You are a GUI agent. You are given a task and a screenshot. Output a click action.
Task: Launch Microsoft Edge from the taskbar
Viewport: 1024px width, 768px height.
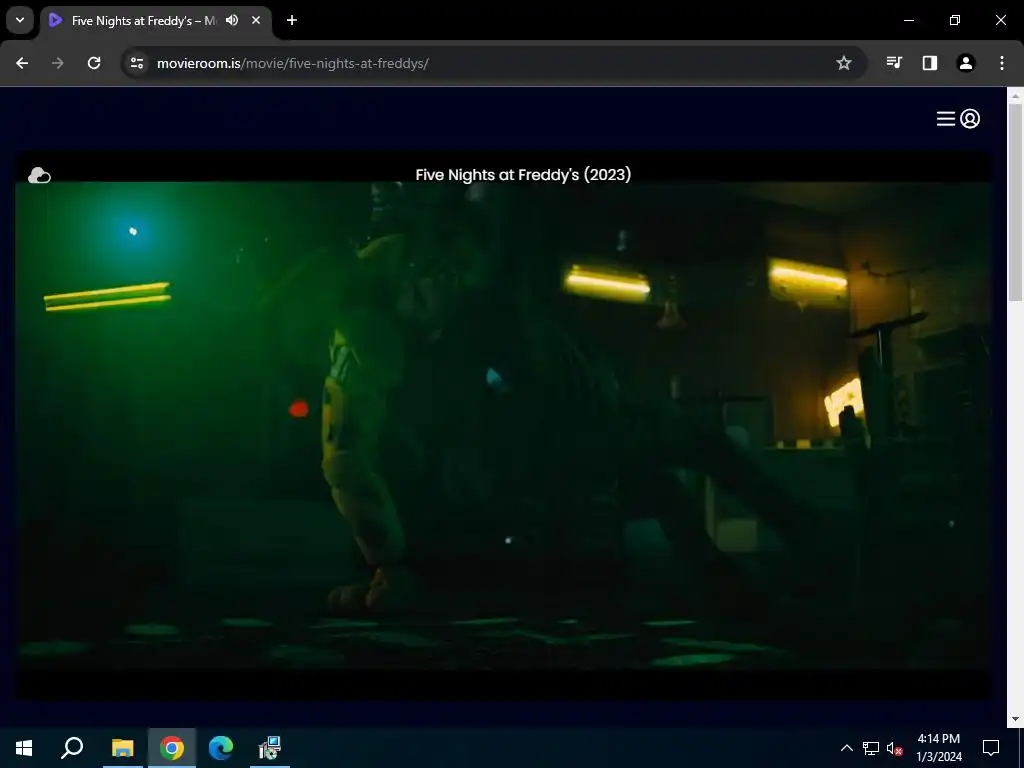(221, 748)
